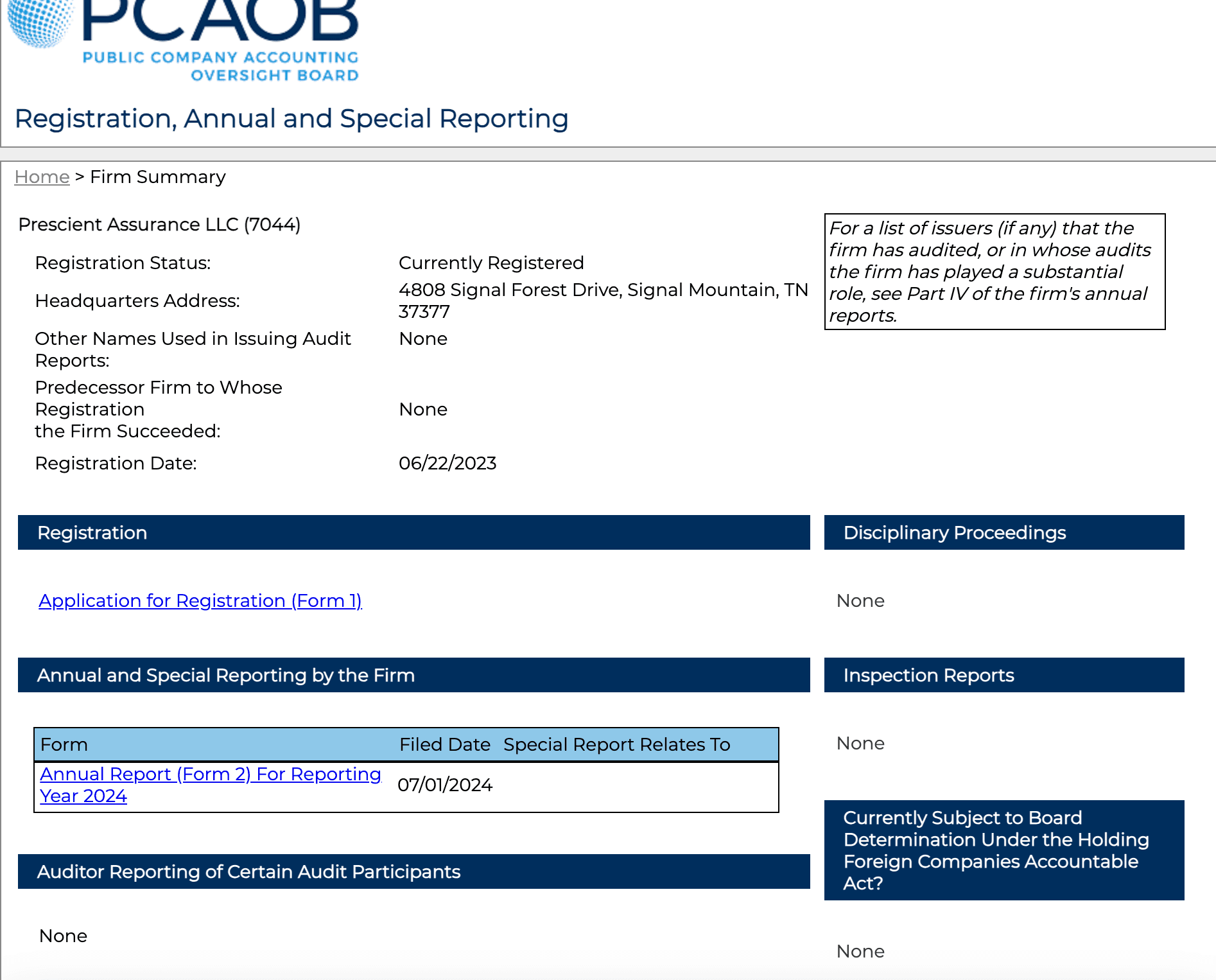Click None under Disciplinary Proceedings
1216x980 pixels.
coord(860,600)
